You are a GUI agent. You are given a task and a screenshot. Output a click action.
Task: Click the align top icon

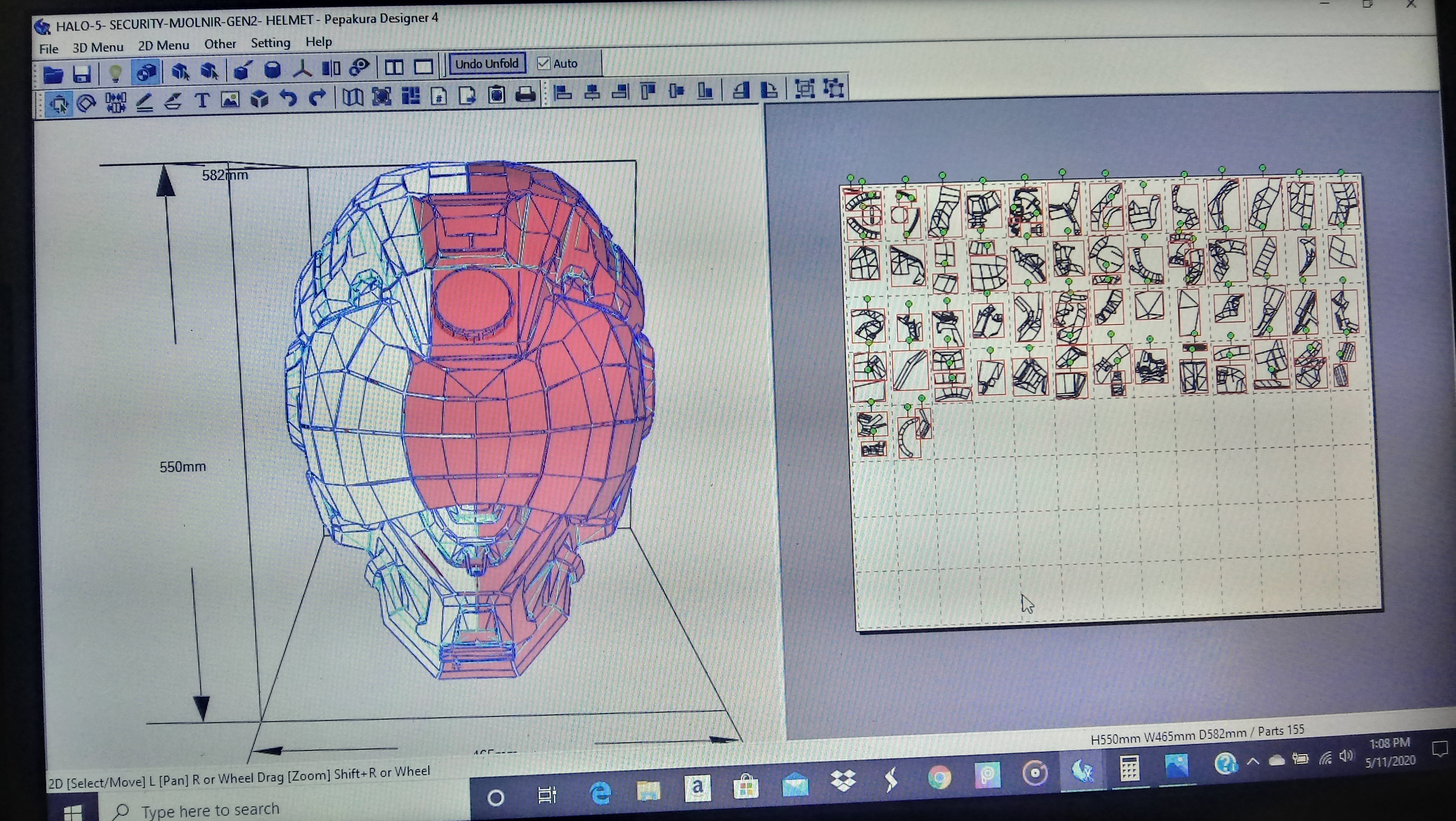click(648, 91)
